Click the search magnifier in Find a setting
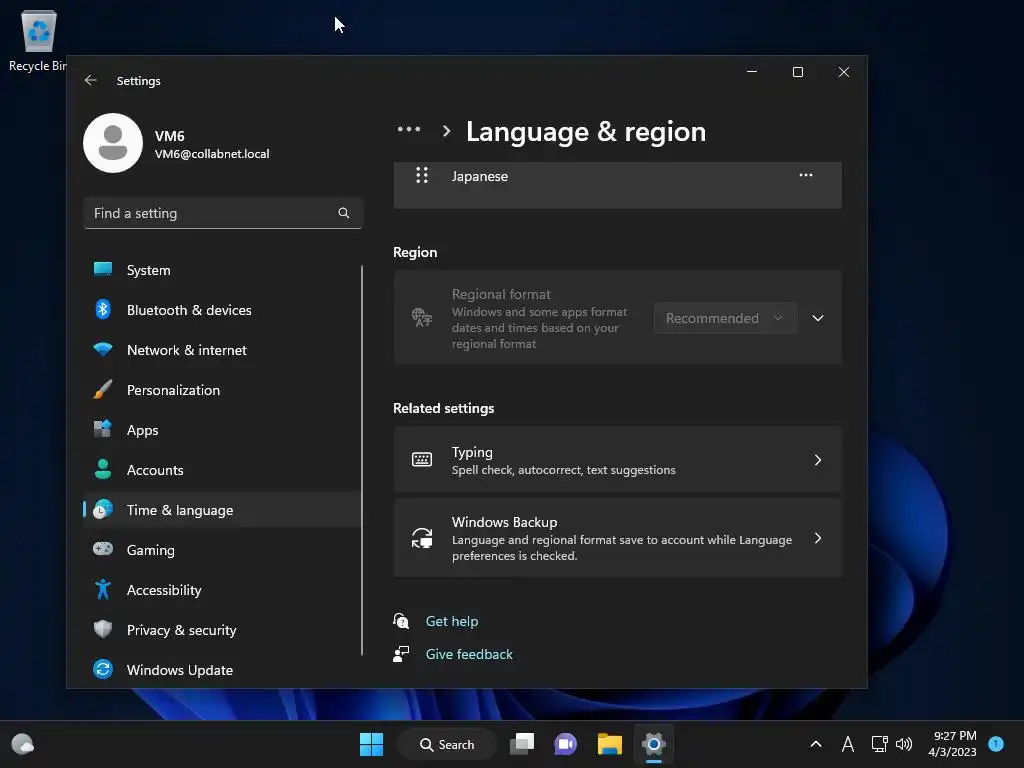Image resolution: width=1024 pixels, height=768 pixels. (x=344, y=213)
